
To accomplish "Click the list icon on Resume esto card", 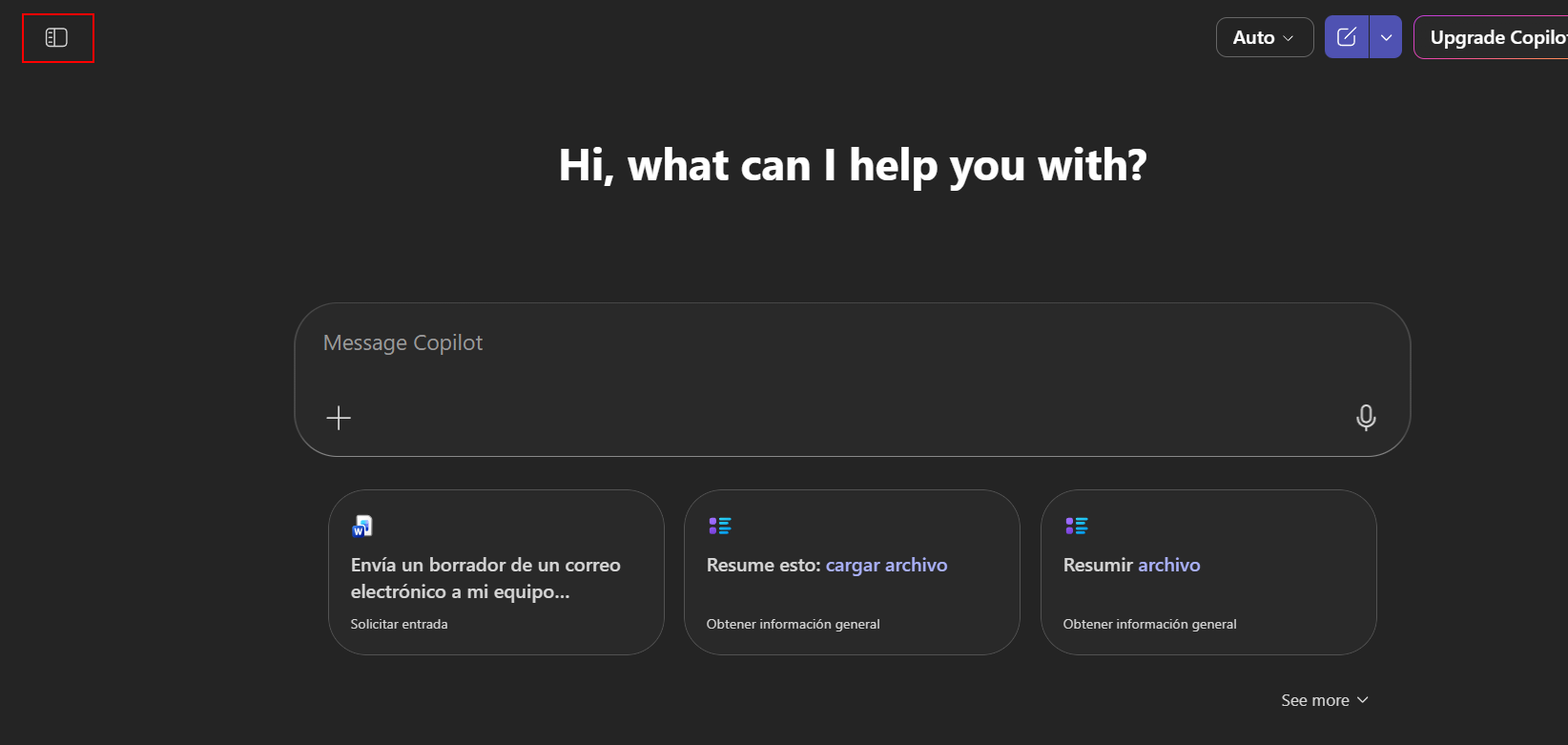I will coord(719,526).
